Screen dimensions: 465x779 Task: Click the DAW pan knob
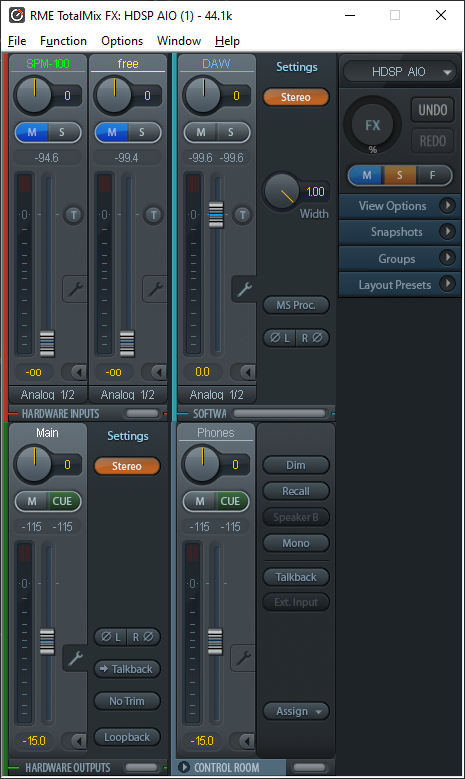coord(203,95)
